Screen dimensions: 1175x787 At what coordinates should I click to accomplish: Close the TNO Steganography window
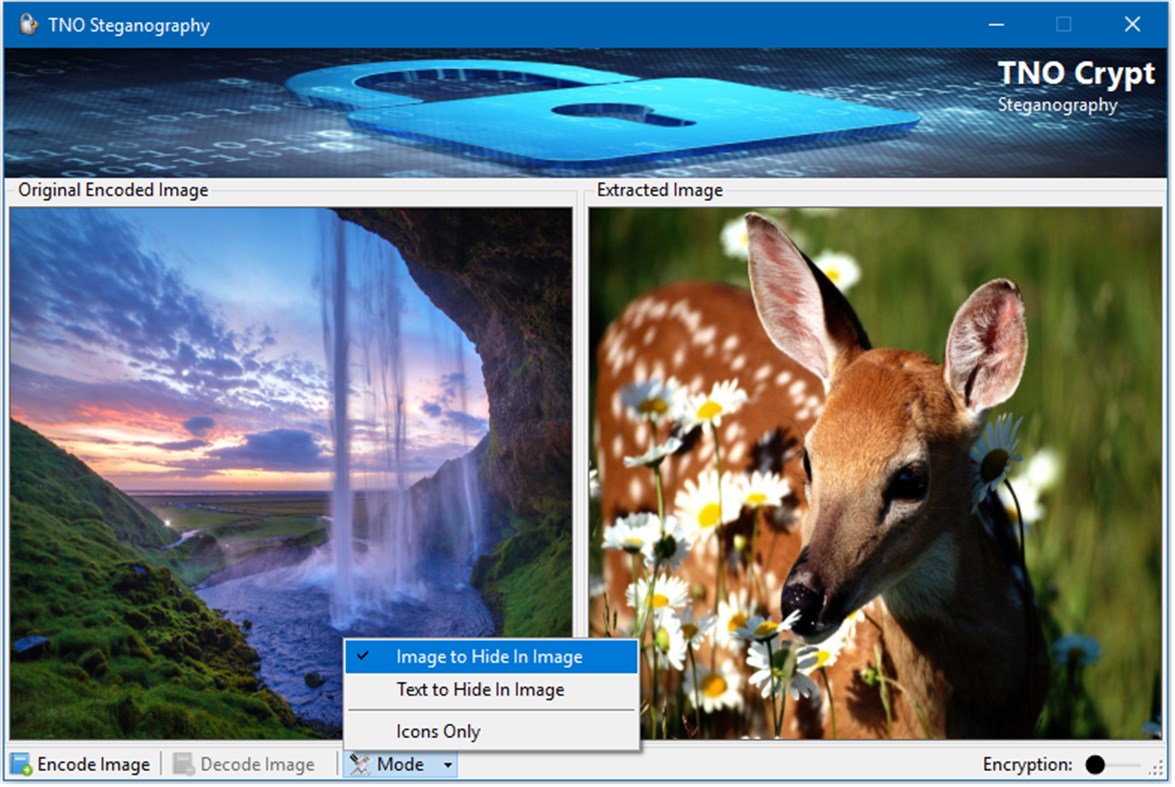pyautogui.click(x=1132, y=25)
